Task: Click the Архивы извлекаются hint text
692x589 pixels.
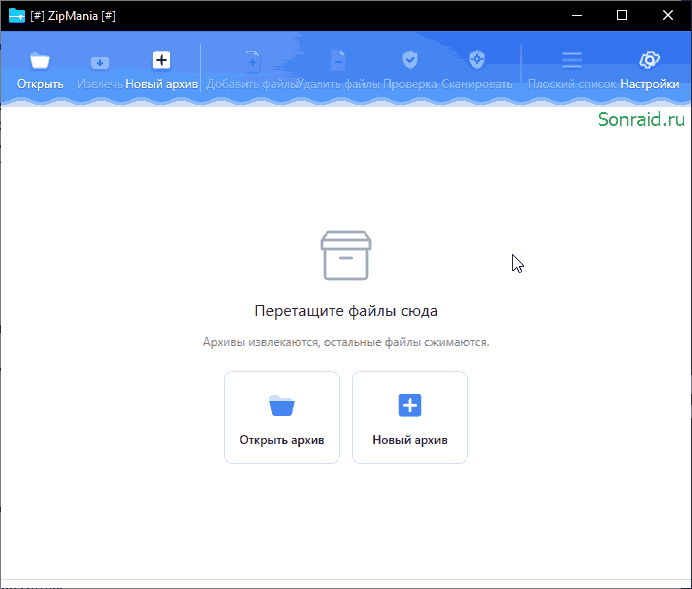Action: click(346, 342)
